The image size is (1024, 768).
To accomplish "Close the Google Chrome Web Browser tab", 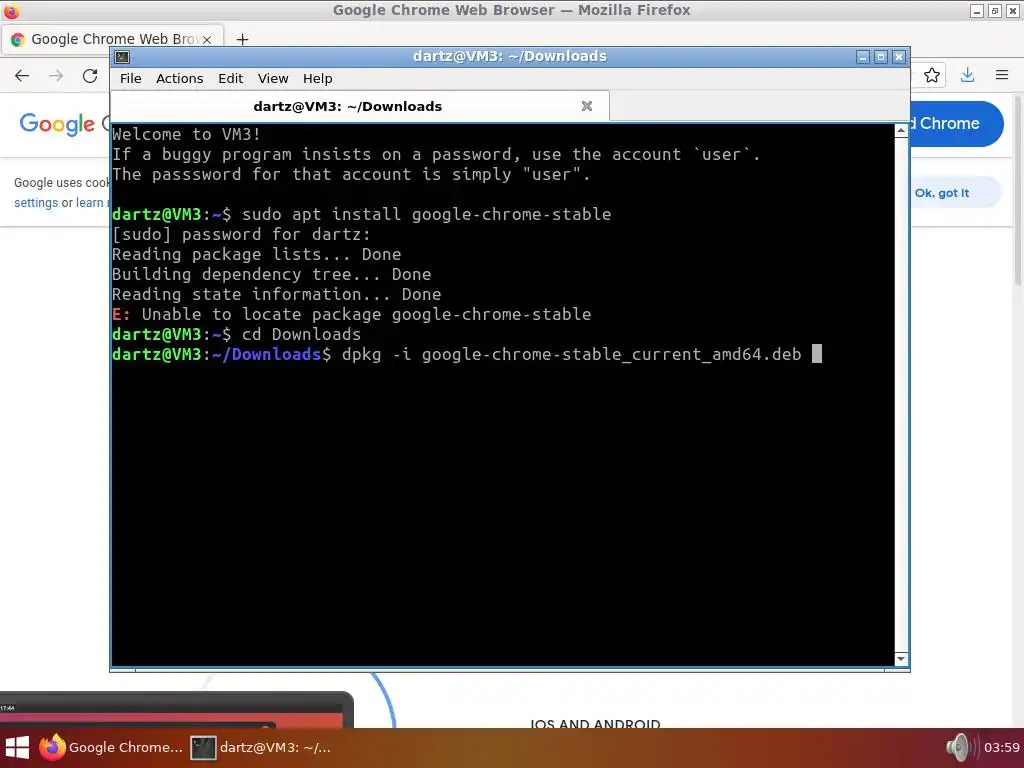I will point(207,40).
